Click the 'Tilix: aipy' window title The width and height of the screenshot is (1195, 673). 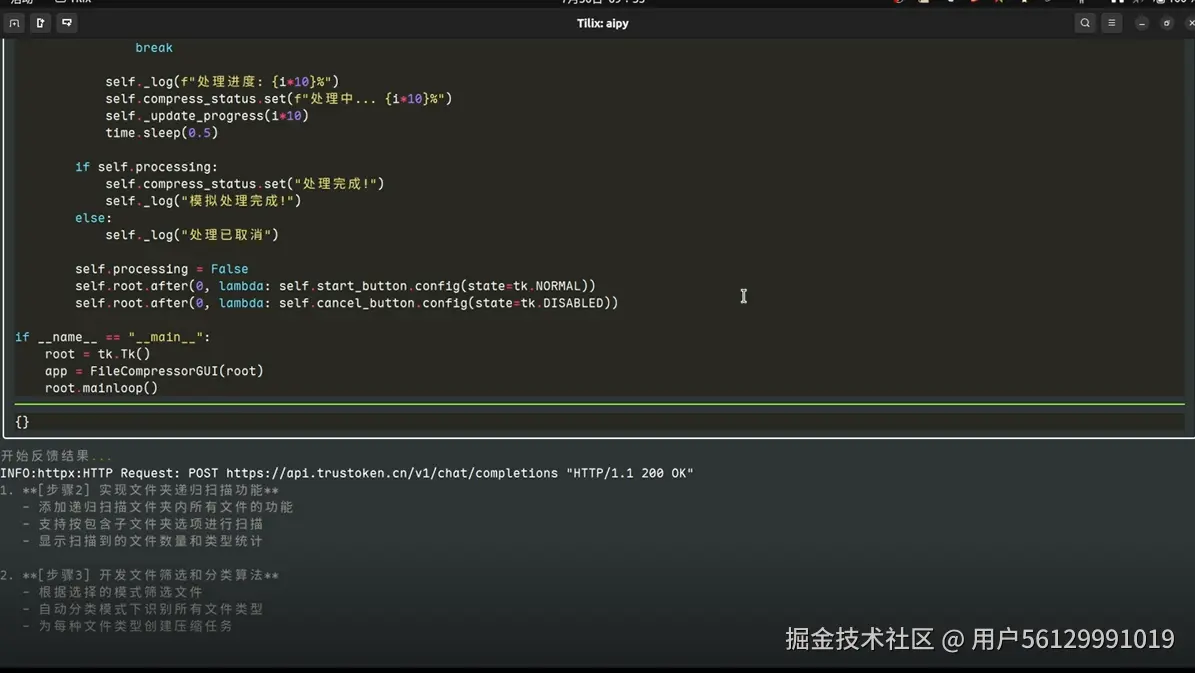coord(602,24)
